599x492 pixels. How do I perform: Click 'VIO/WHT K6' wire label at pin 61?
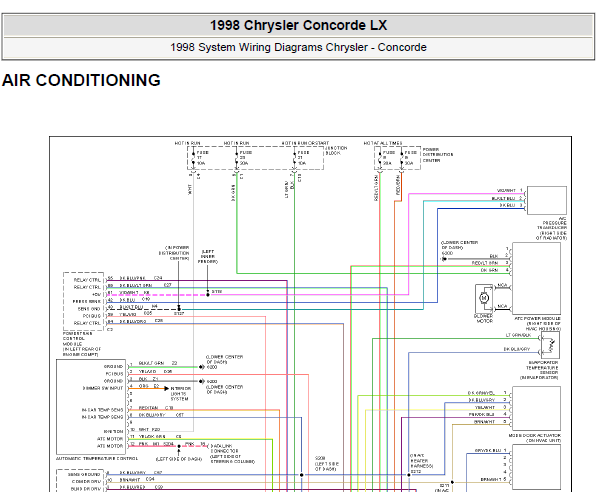(134, 293)
